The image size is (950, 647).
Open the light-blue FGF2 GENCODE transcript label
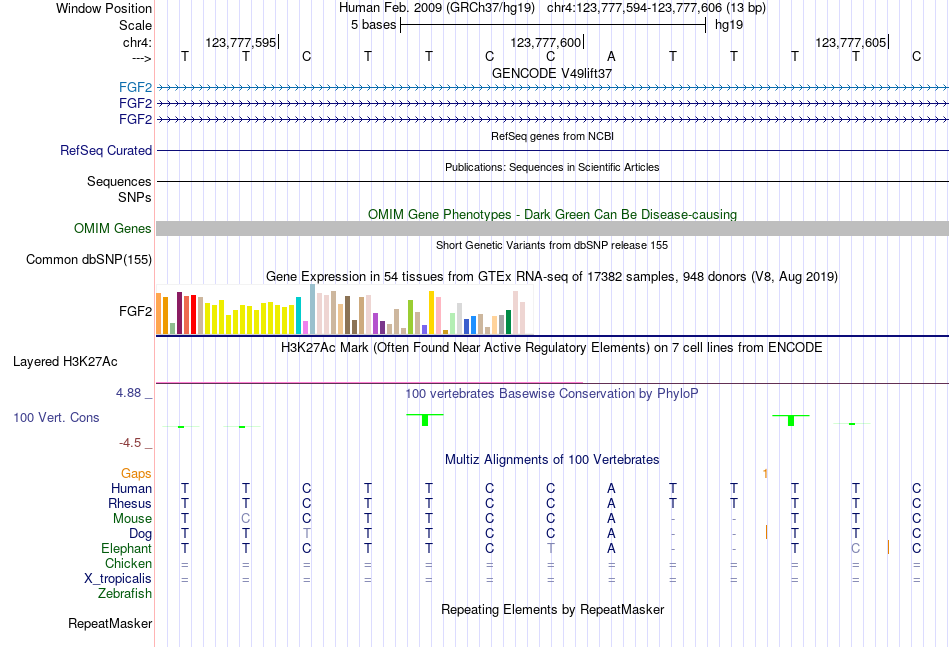[135, 87]
